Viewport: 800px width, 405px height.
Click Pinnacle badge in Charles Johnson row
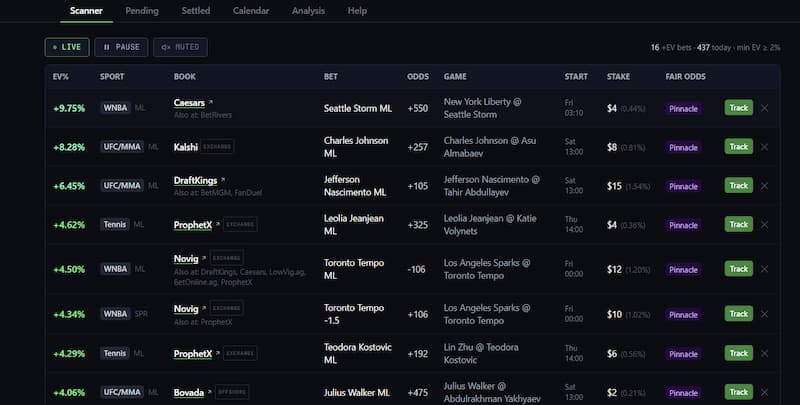(683, 147)
